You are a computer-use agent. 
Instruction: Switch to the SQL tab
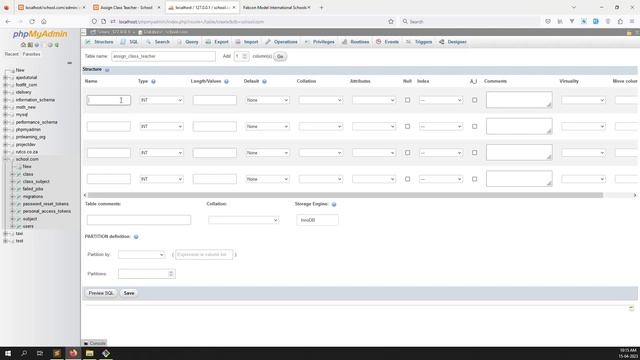click(130, 42)
